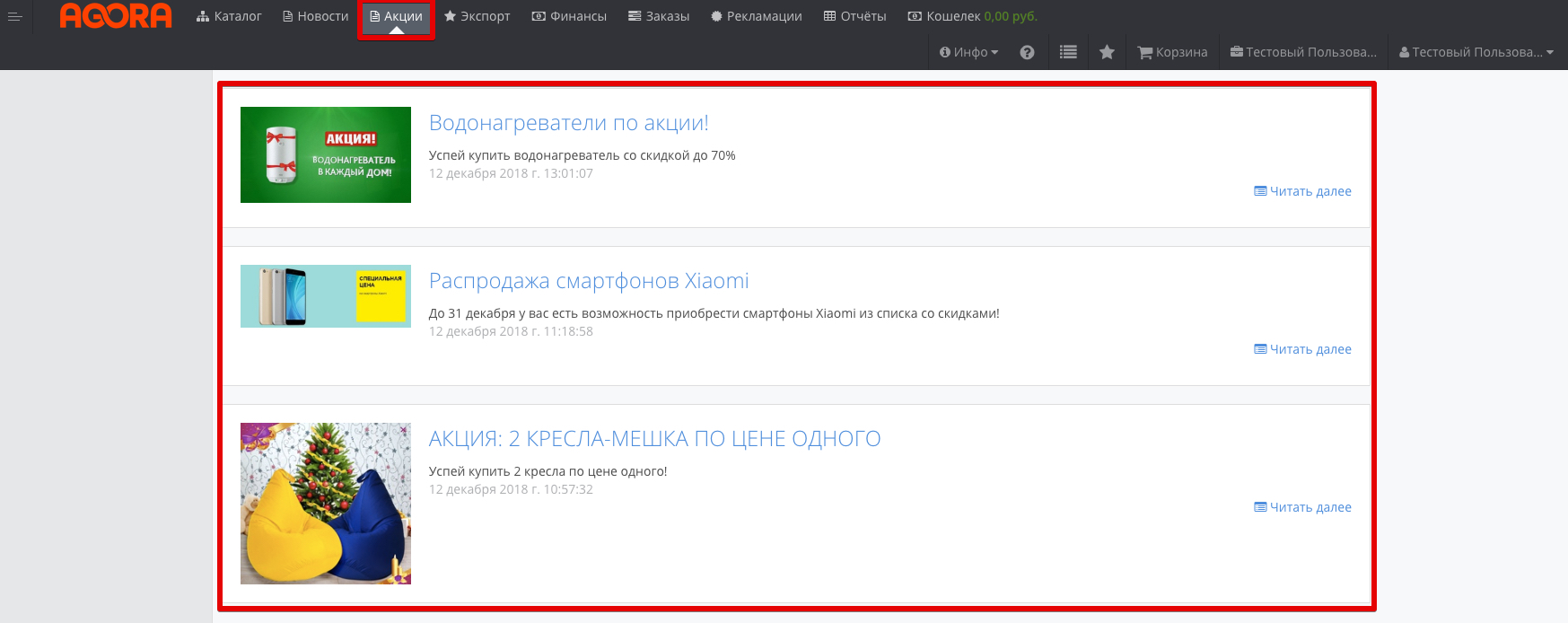Open favorites star icon
The height and width of the screenshot is (623, 1568).
[1107, 52]
